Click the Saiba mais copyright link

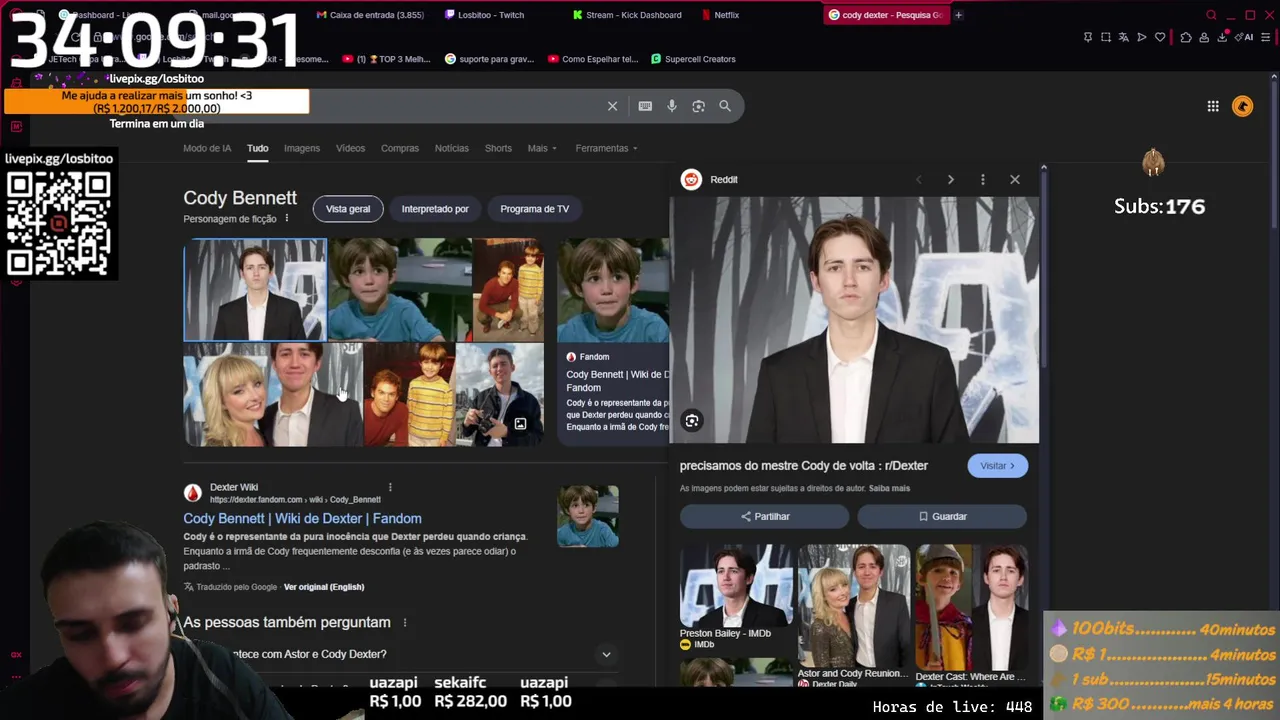(889, 489)
